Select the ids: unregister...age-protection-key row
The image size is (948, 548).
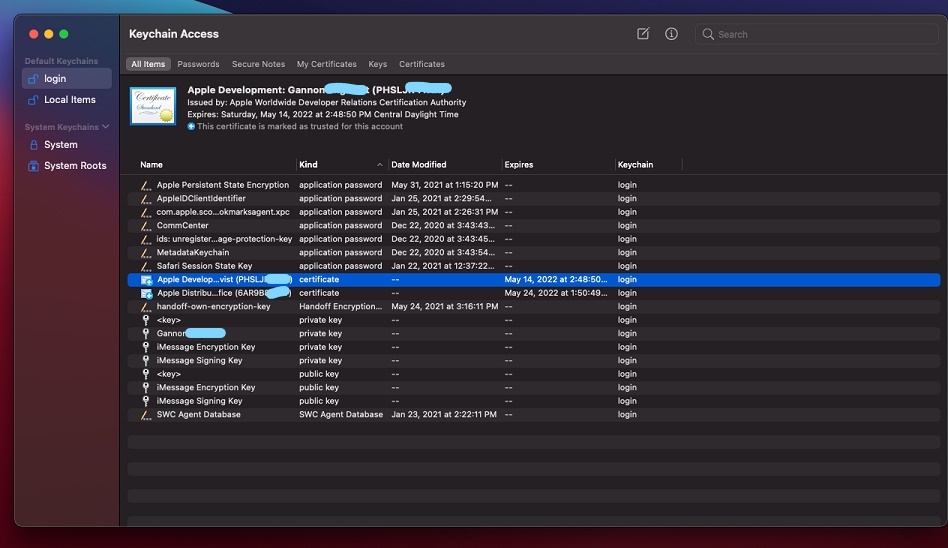tap(534, 239)
